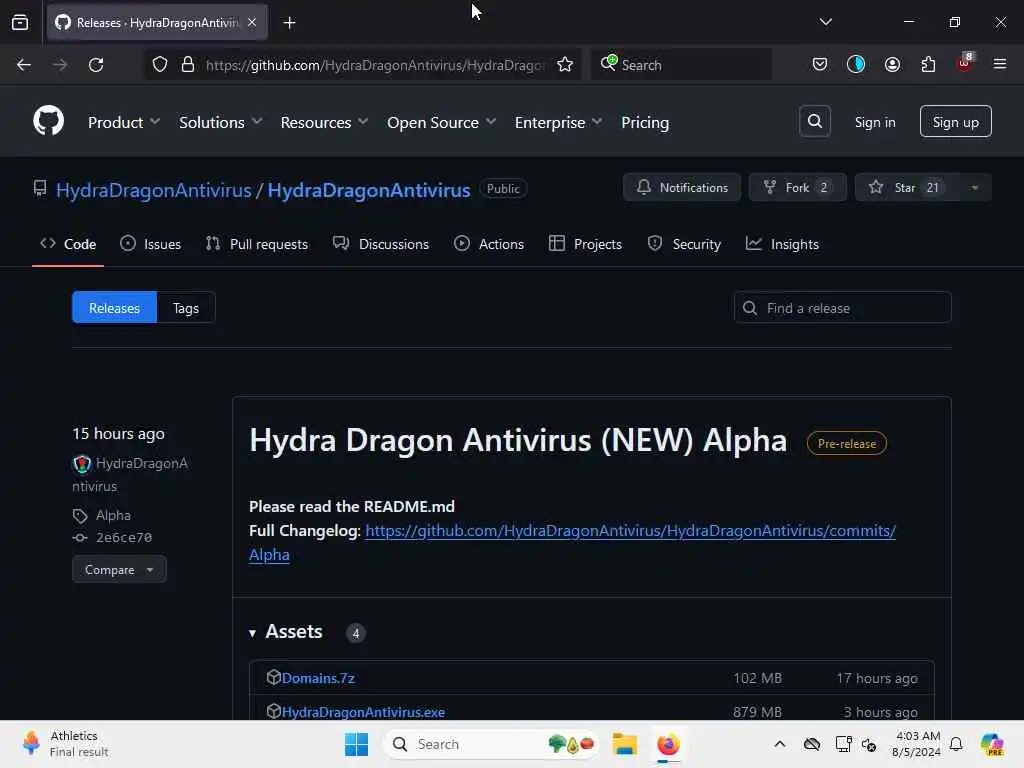Open the Actions tab

click(489, 244)
